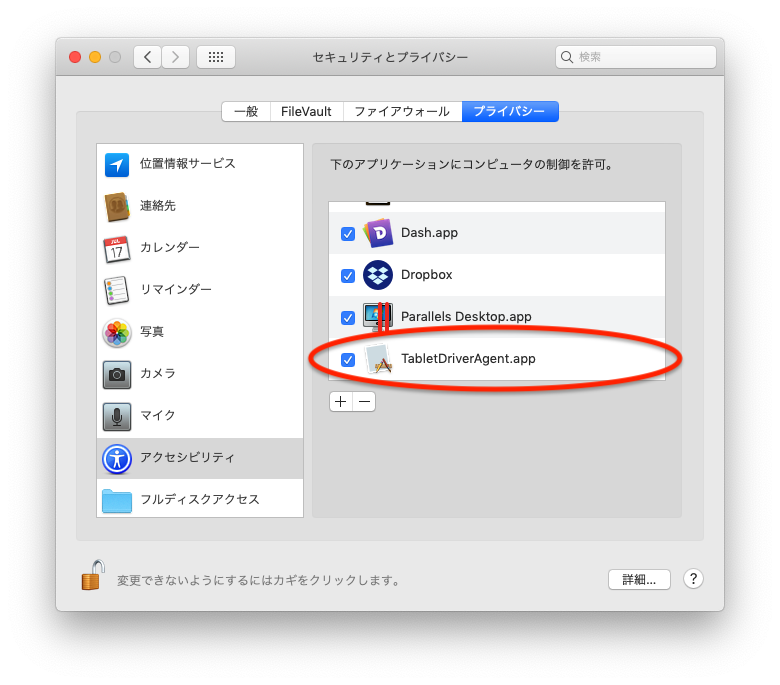Image resolution: width=780 pixels, height=685 pixels.
Task: Open help with the question mark button
Action: 693,579
